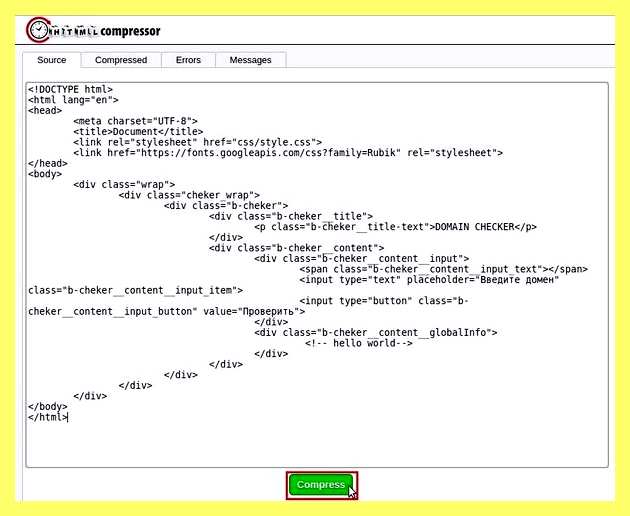
Task: Click the span 'input_text' line
Action: [444, 269]
